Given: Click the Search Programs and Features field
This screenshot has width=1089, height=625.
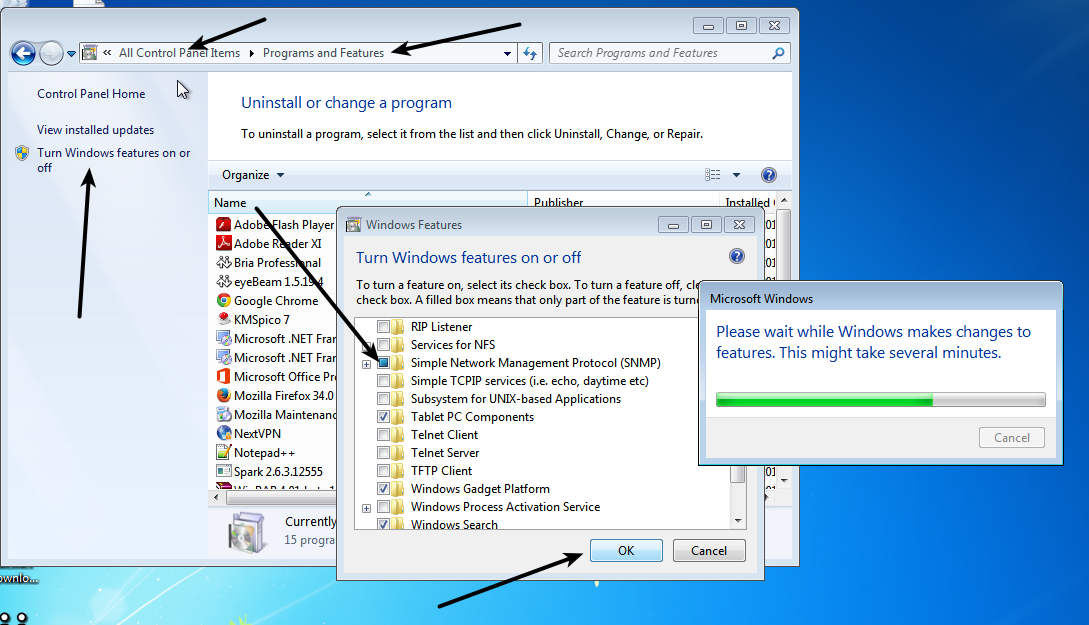Looking at the screenshot, I should point(660,53).
